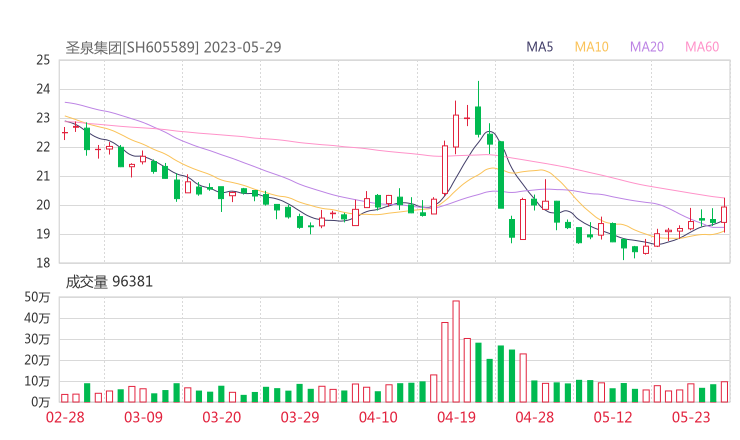Click the 10万 volume axis label

(x=37, y=381)
